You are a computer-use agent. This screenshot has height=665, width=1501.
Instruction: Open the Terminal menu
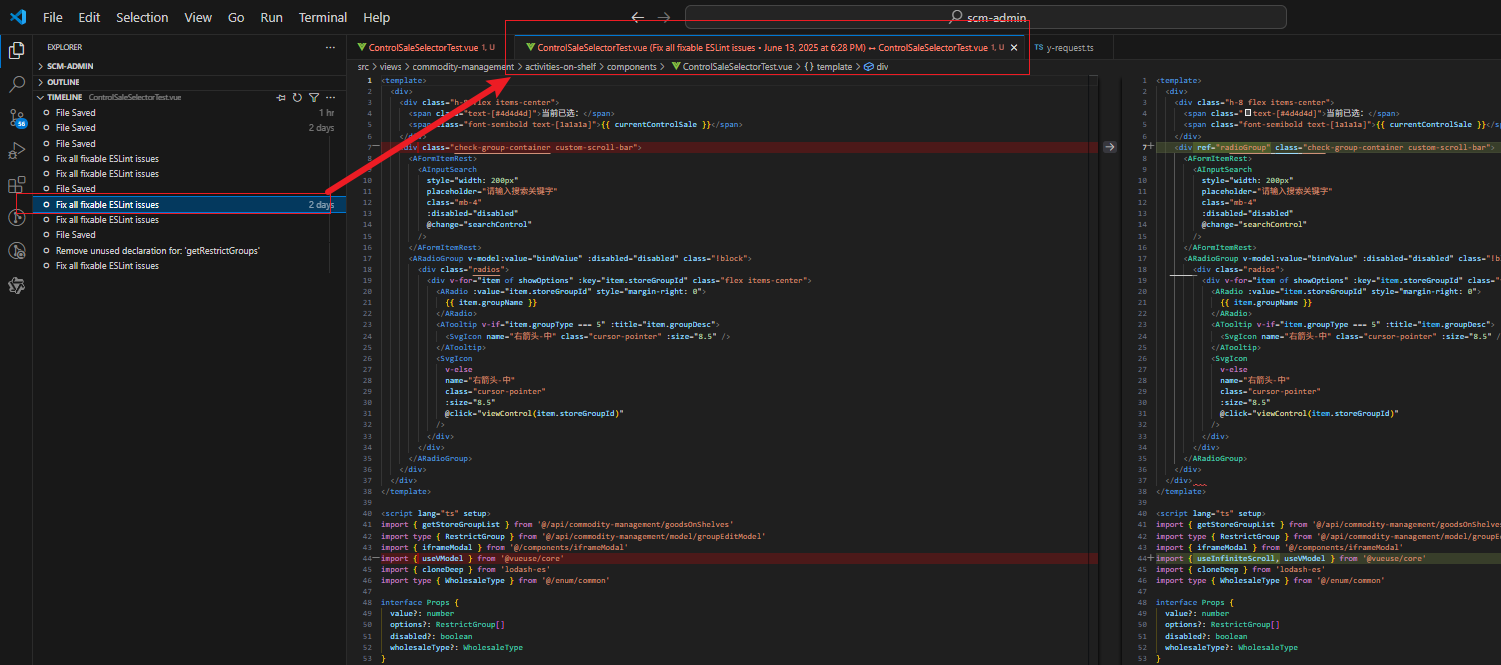pyautogui.click(x=322, y=17)
